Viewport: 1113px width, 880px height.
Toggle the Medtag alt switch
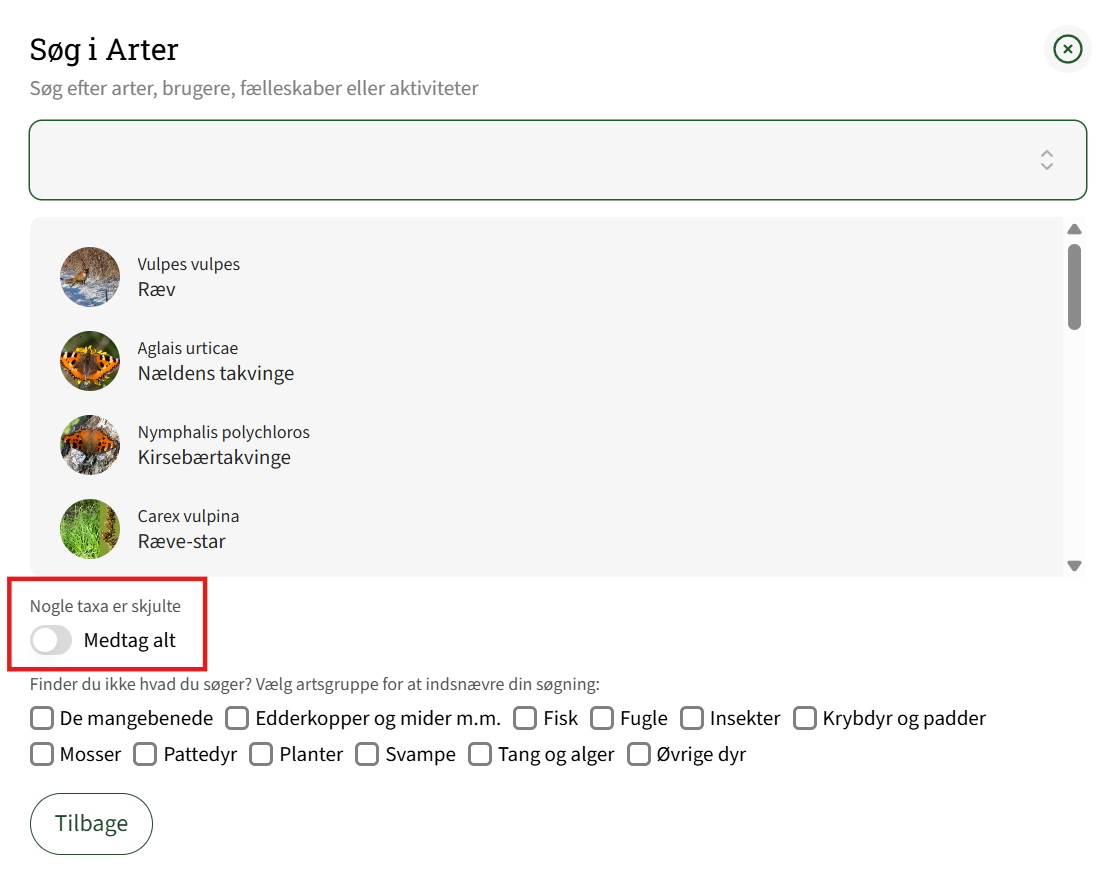[51, 640]
